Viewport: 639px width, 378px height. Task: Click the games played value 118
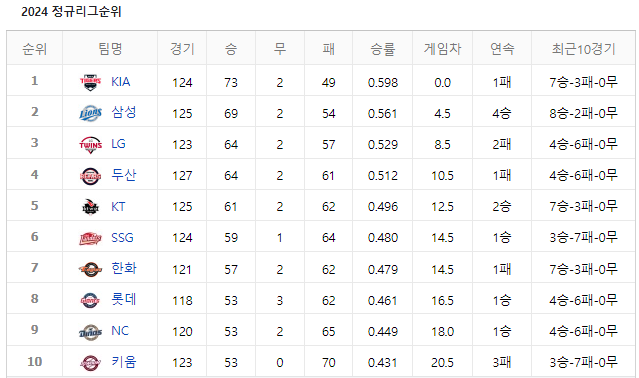[x=182, y=301]
